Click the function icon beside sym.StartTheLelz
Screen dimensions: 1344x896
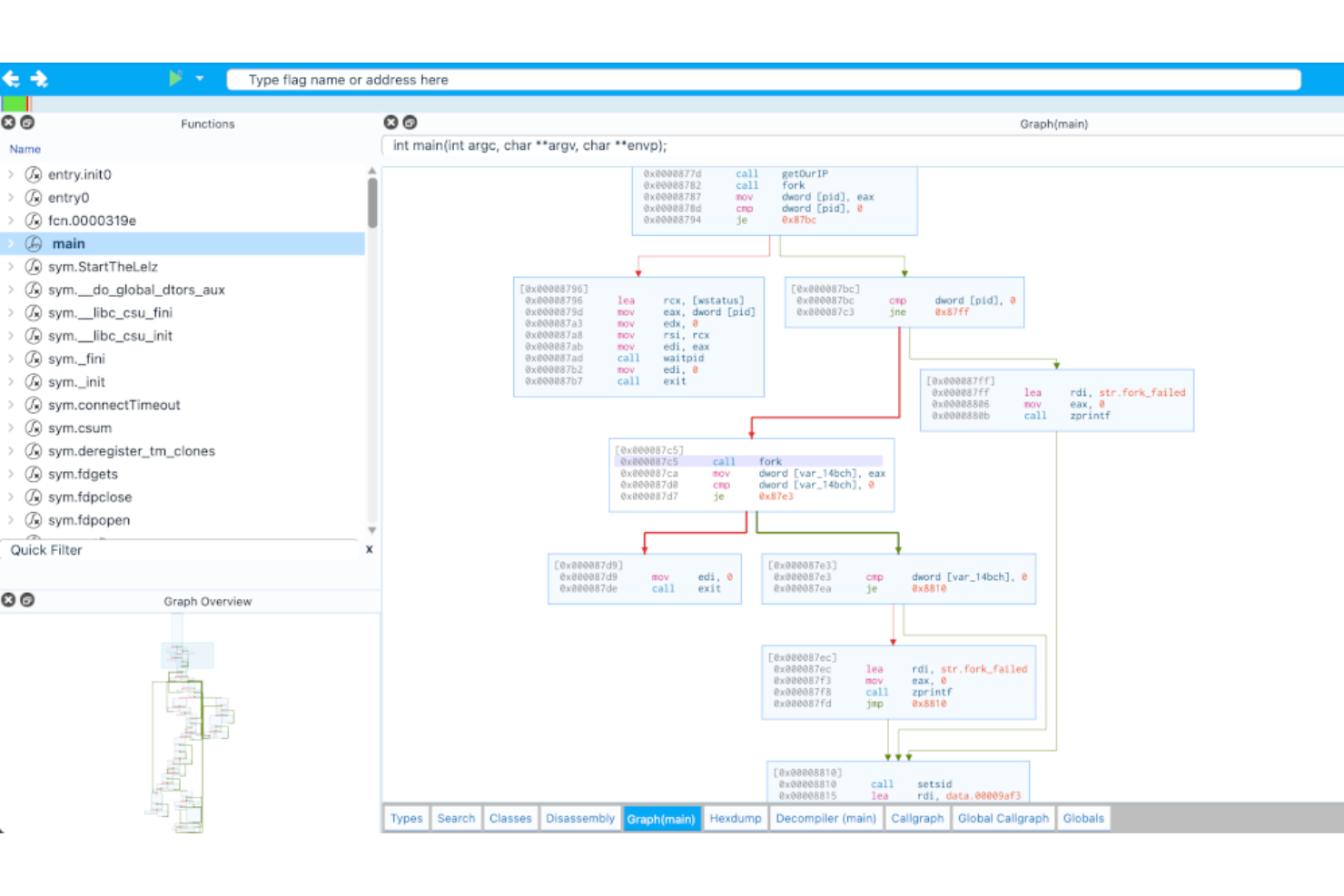point(34,267)
